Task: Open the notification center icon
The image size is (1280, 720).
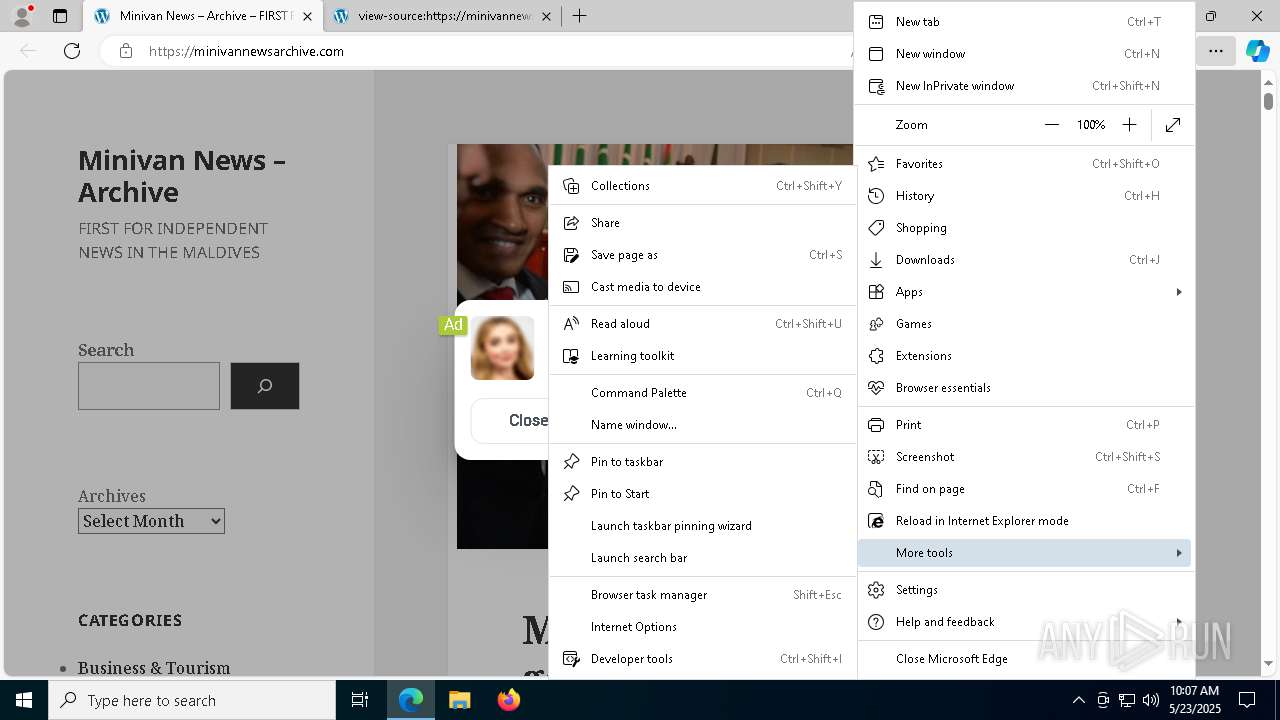Action: [1247, 700]
